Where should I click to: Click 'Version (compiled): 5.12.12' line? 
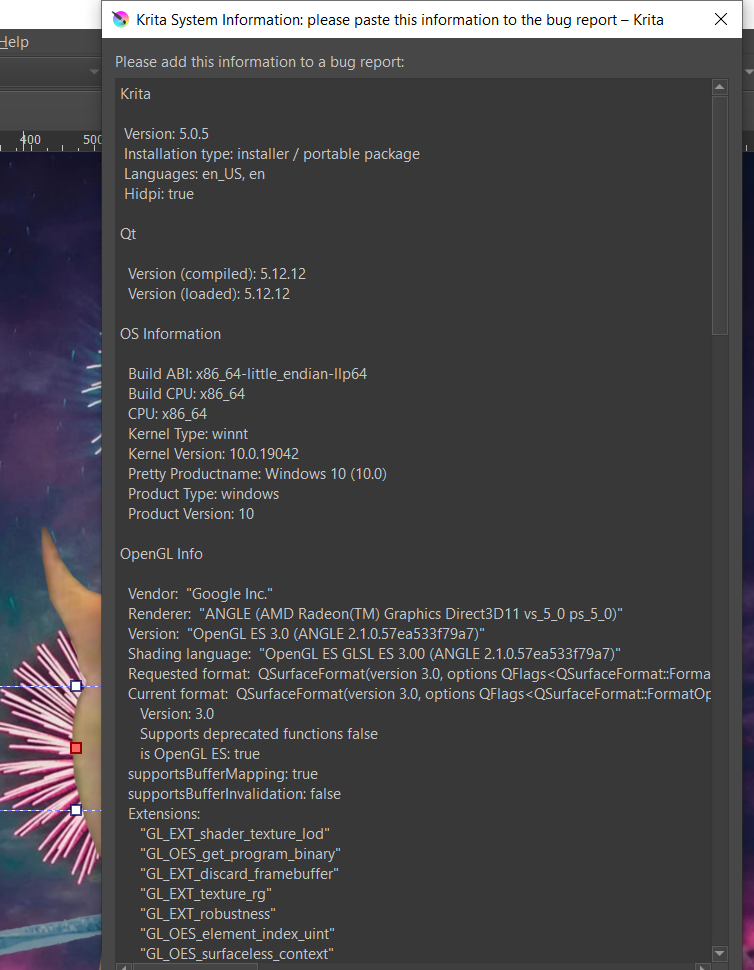point(217,274)
